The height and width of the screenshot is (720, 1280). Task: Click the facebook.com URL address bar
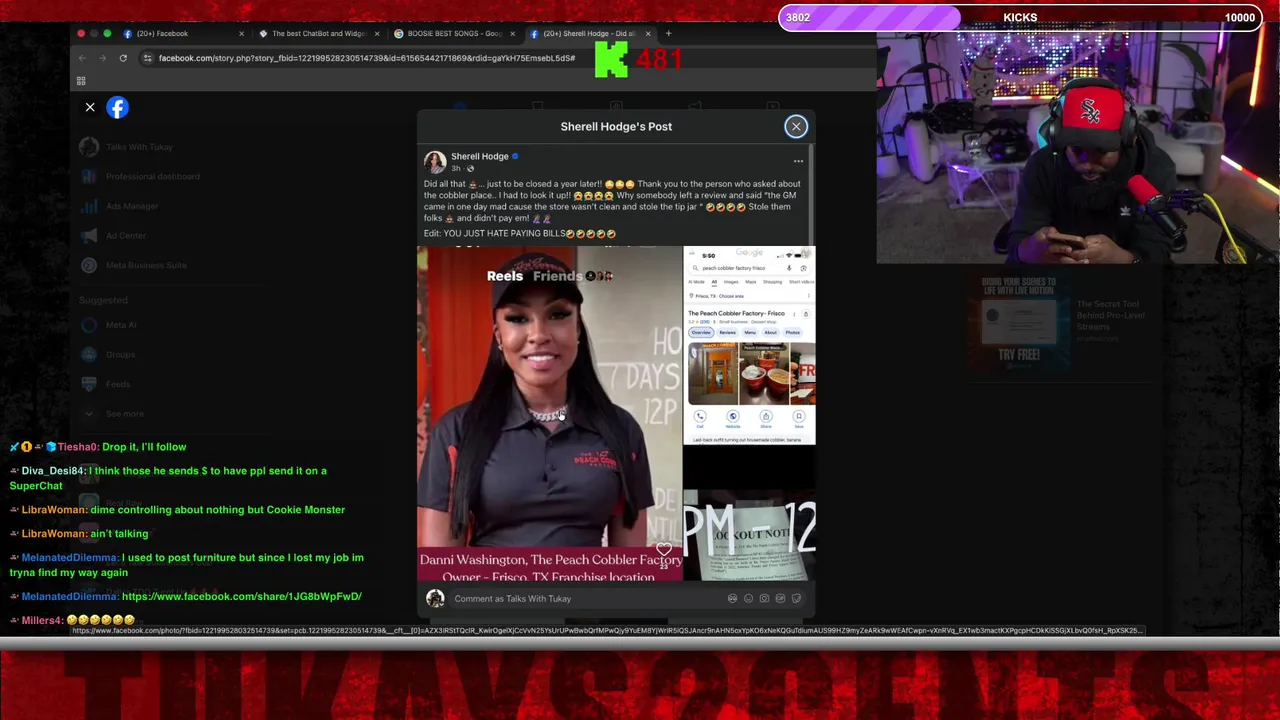(366, 58)
